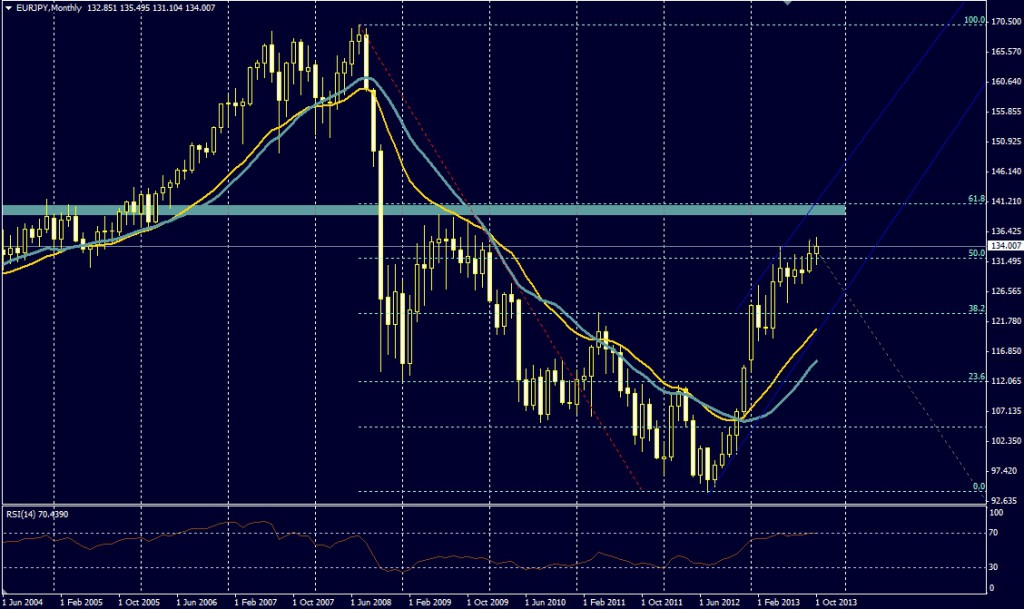Click the 50.0 Fibonacci retracement label
The width and height of the screenshot is (1024, 609).
click(x=977, y=254)
